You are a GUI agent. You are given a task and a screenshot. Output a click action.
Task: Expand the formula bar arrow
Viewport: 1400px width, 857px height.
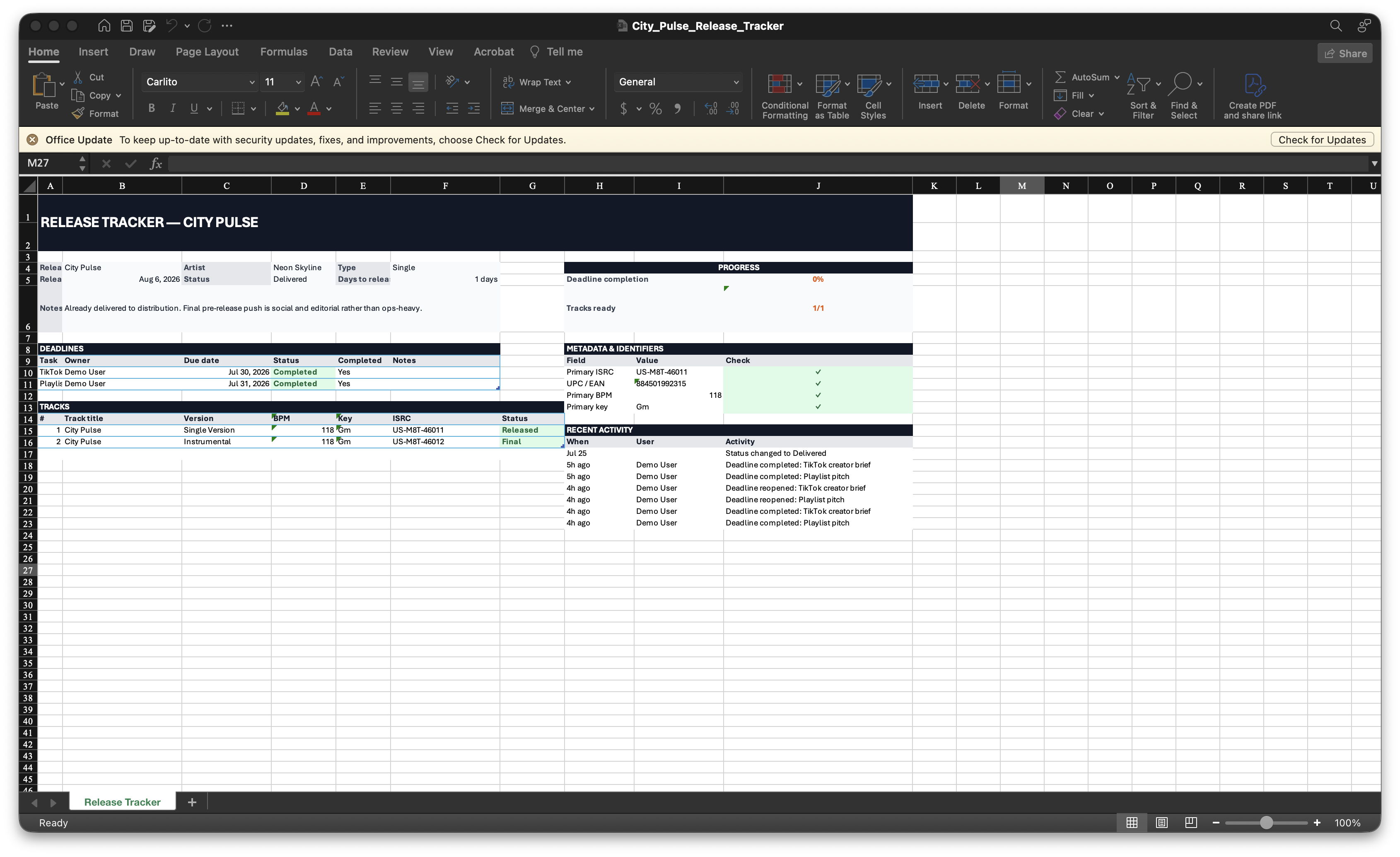1374,164
